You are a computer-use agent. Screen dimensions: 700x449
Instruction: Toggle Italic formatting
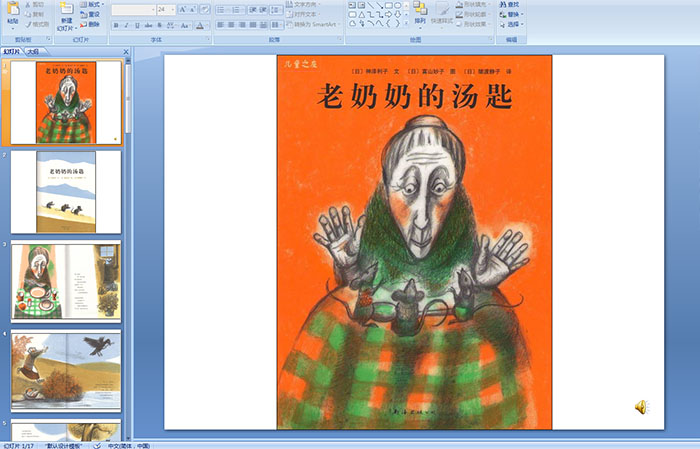coord(126,25)
